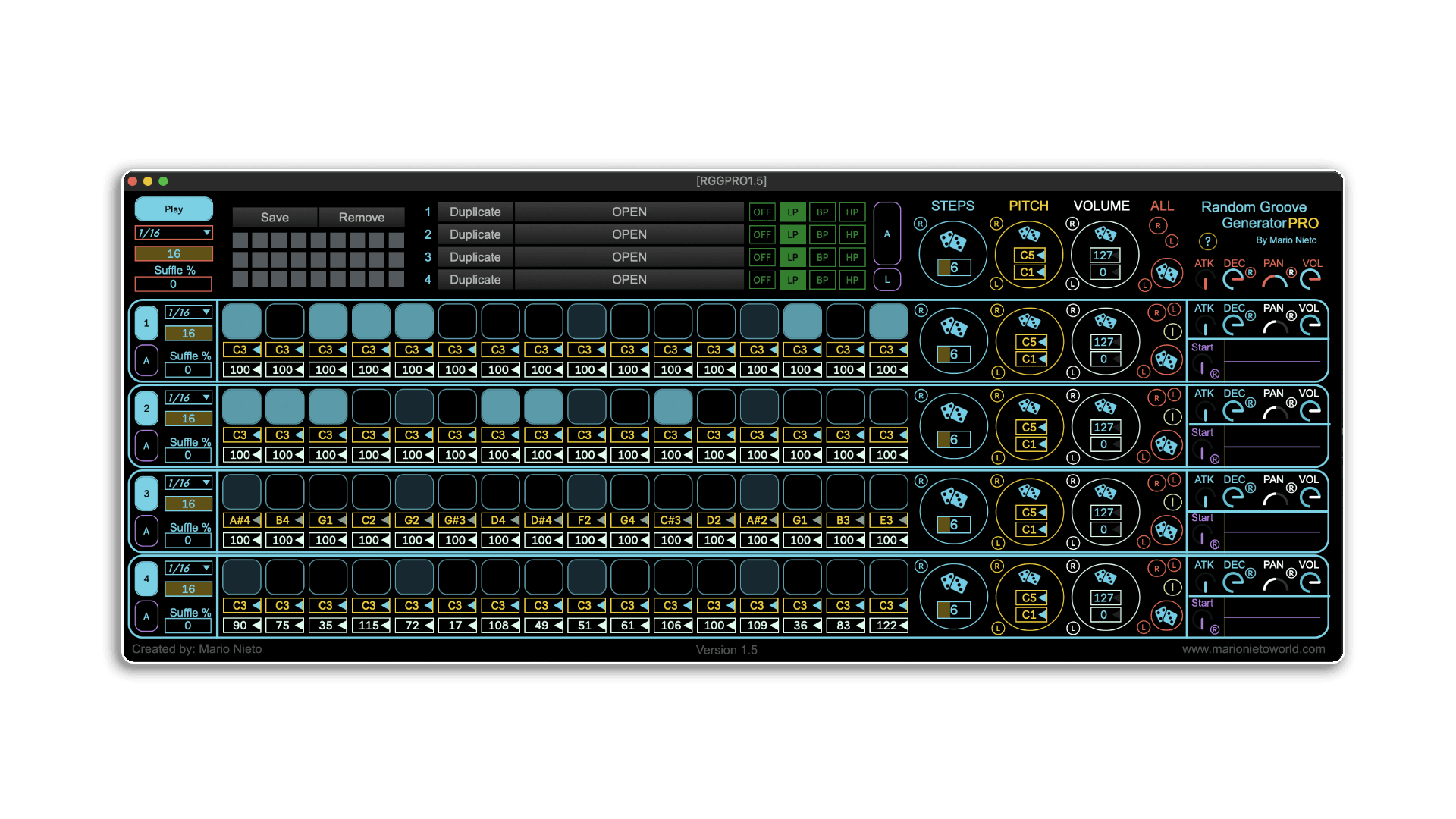
Task: Click the global Suffle % value field
Action: tap(174, 284)
